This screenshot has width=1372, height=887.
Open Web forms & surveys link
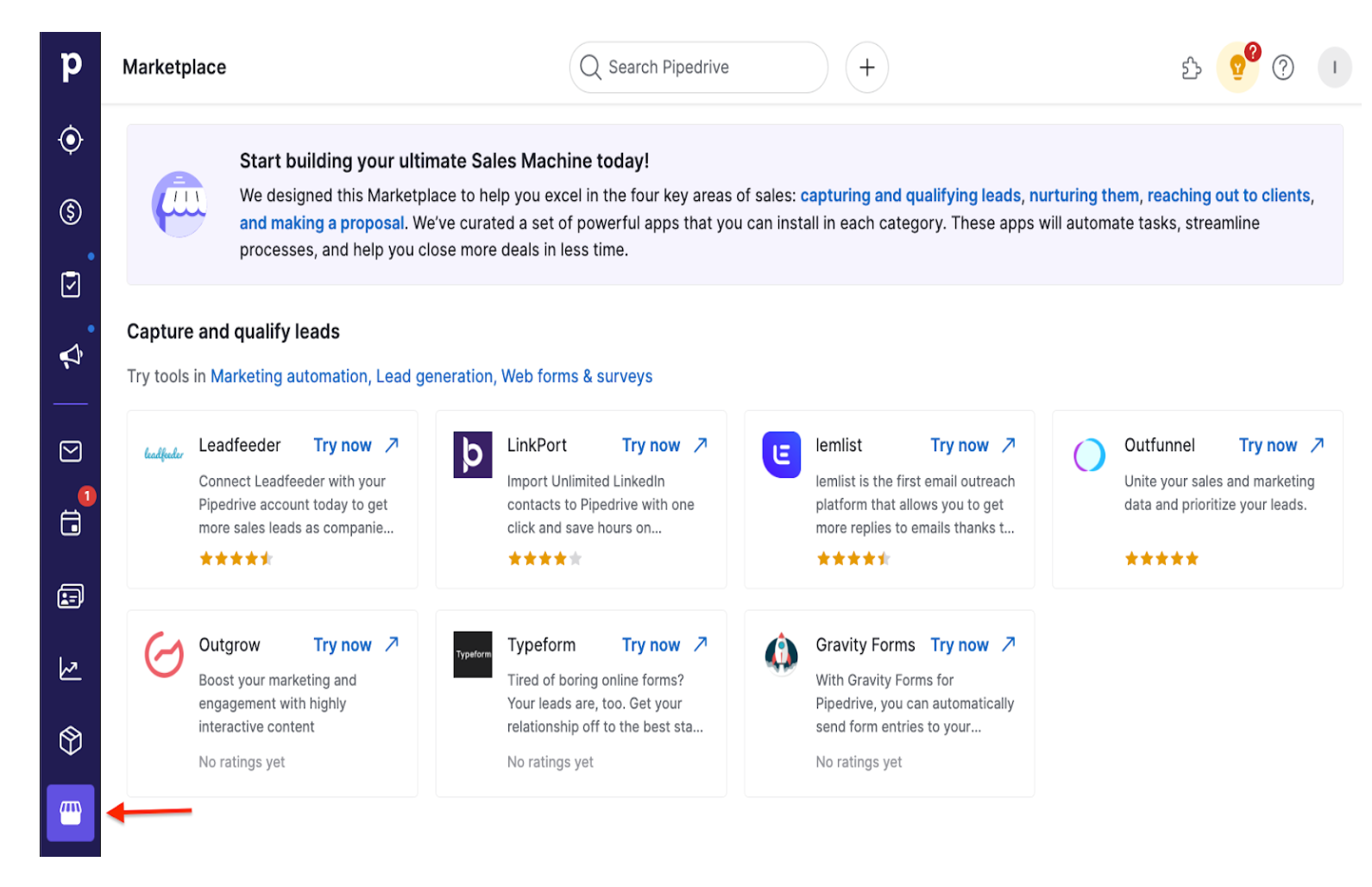click(x=576, y=376)
